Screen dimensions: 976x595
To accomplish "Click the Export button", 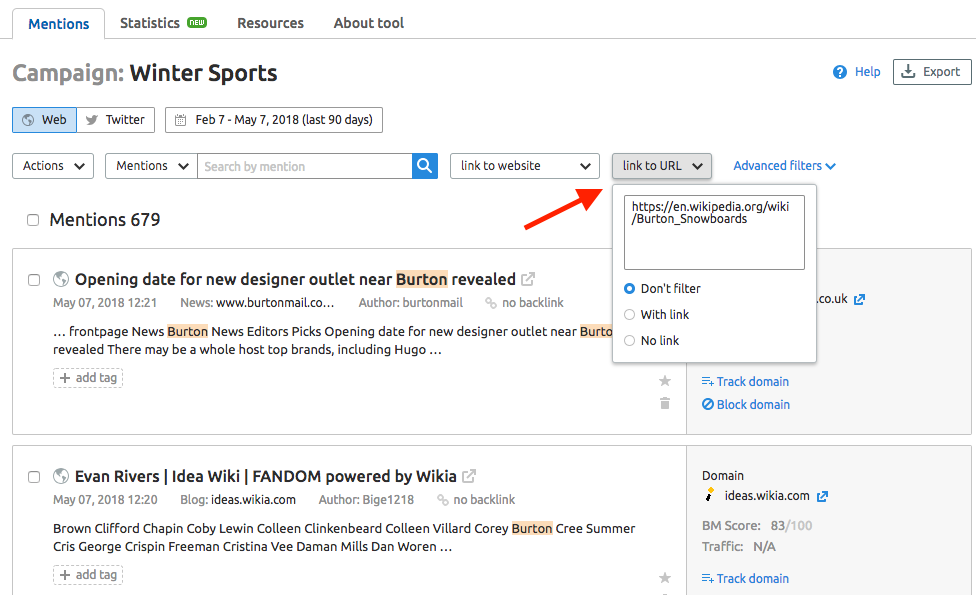I will tap(932, 72).
